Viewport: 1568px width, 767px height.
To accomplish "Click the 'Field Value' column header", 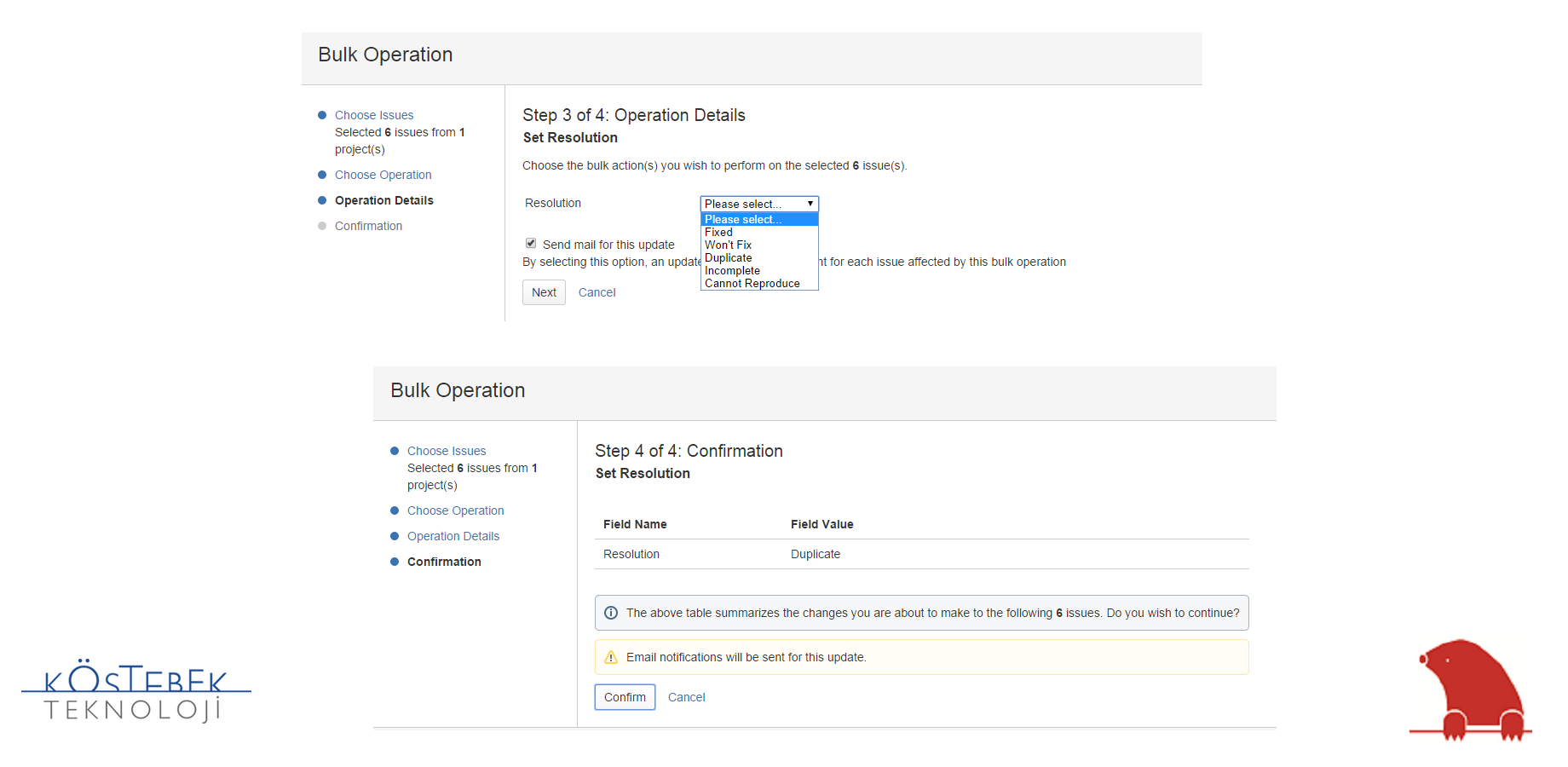I will [821, 524].
